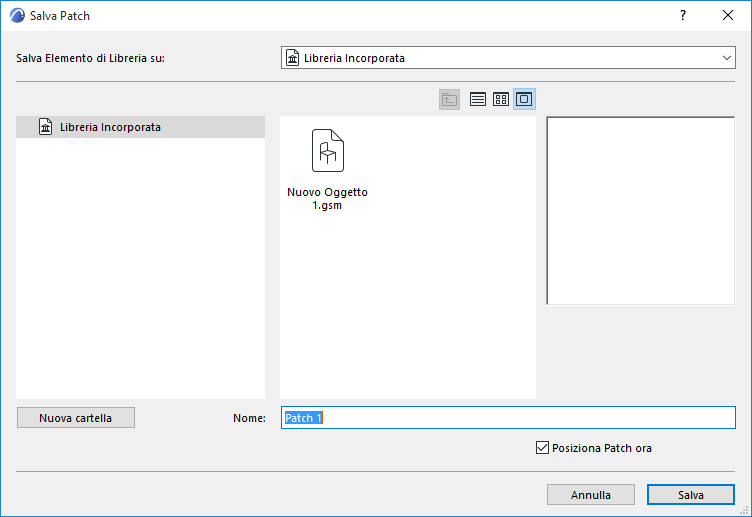The height and width of the screenshot is (517, 752).
Task: Open the Libreria Incorporata destination dropdown
Action: (x=508, y=58)
